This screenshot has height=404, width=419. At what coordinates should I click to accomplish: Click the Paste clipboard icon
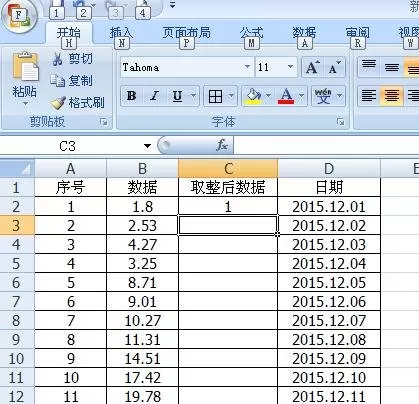[x=25, y=67]
